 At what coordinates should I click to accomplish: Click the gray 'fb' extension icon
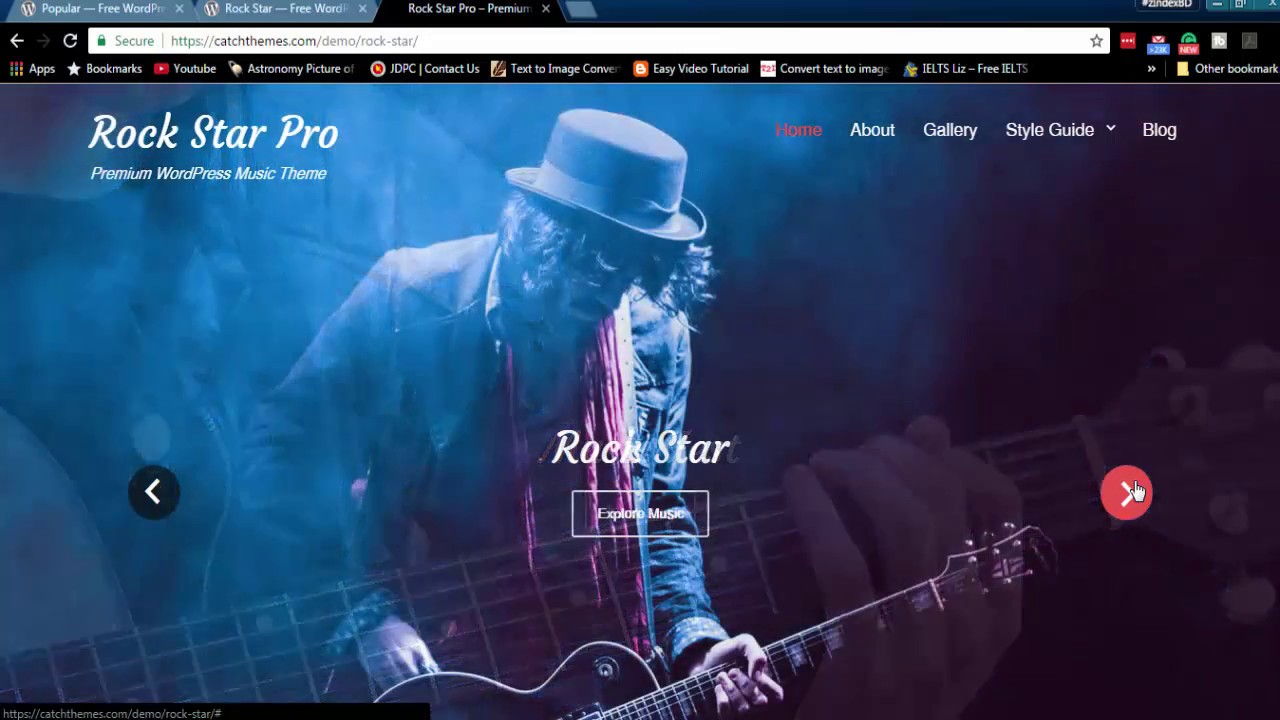pos(1219,41)
